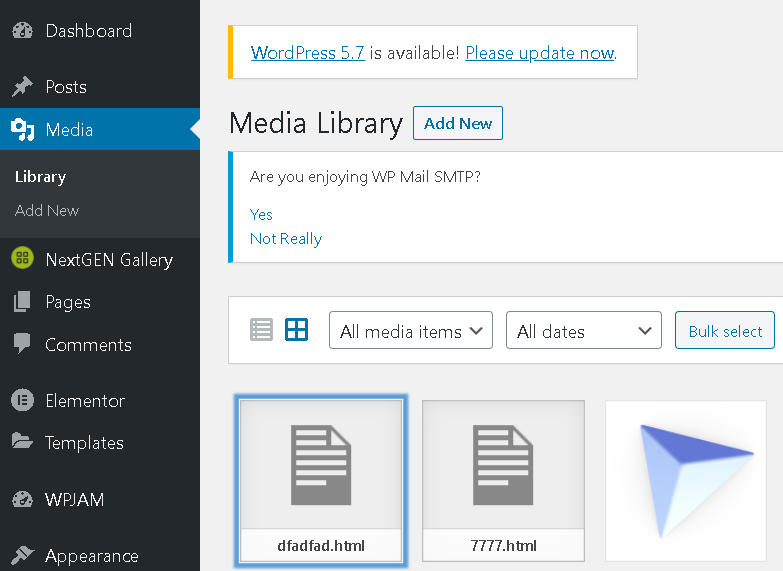This screenshot has width=783, height=571.
Task: Switch to grid view icon
Action: (x=297, y=330)
